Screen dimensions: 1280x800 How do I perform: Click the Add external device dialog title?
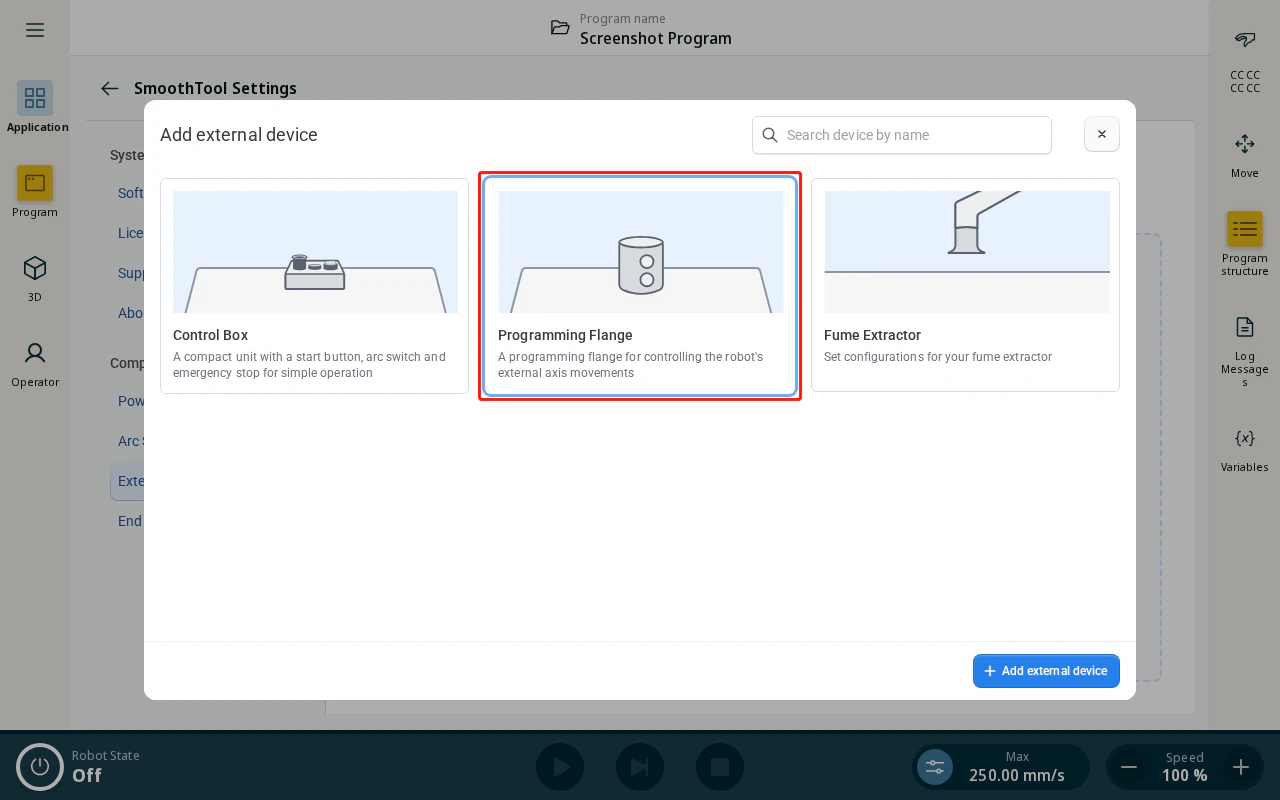[239, 135]
